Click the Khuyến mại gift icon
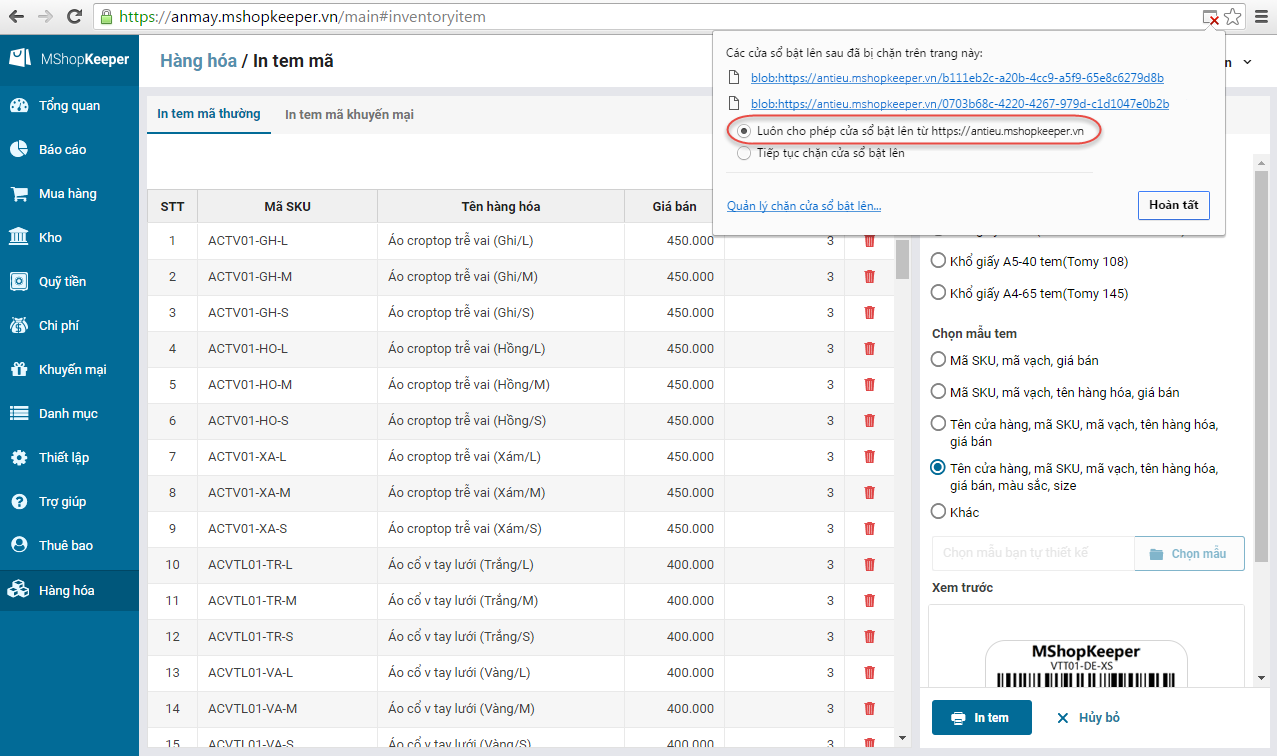 [x=18, y=370]
